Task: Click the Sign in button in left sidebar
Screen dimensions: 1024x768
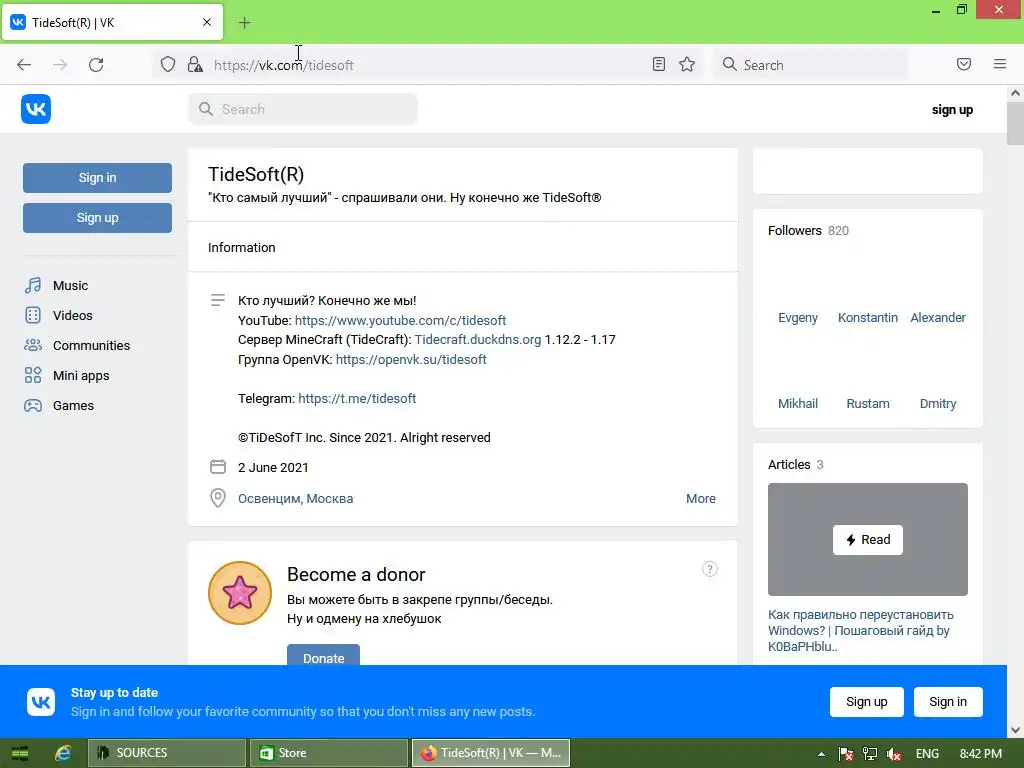Action: click(97, 178)
